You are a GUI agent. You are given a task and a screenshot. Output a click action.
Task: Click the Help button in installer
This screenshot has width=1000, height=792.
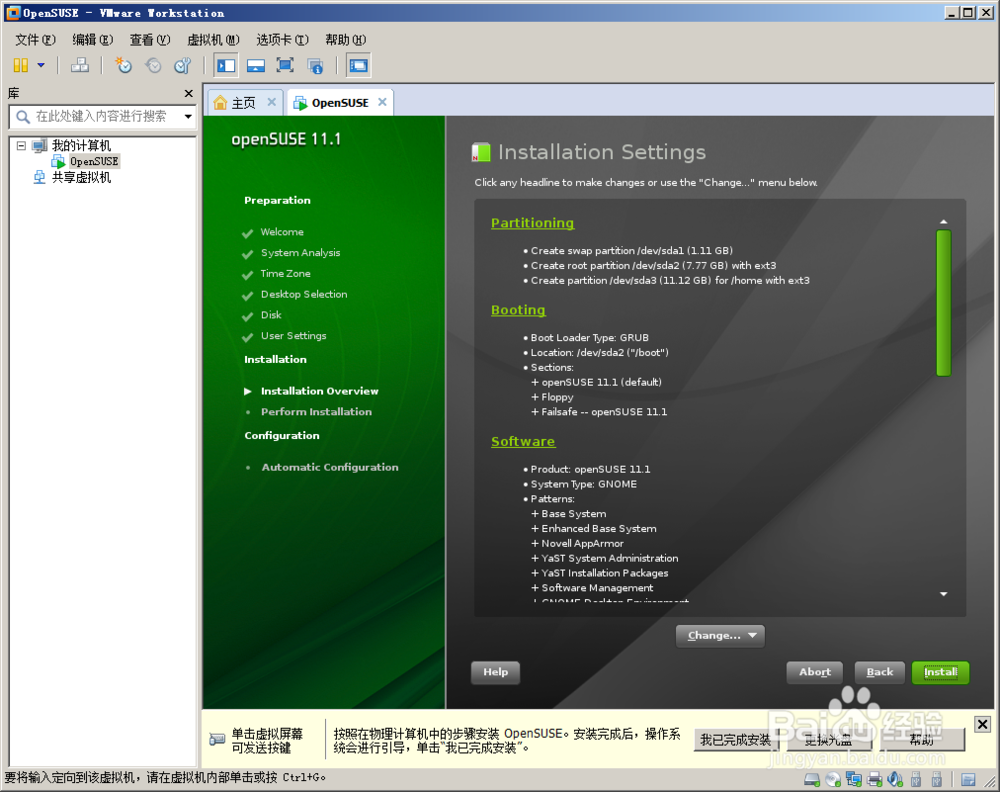point(496,672)
